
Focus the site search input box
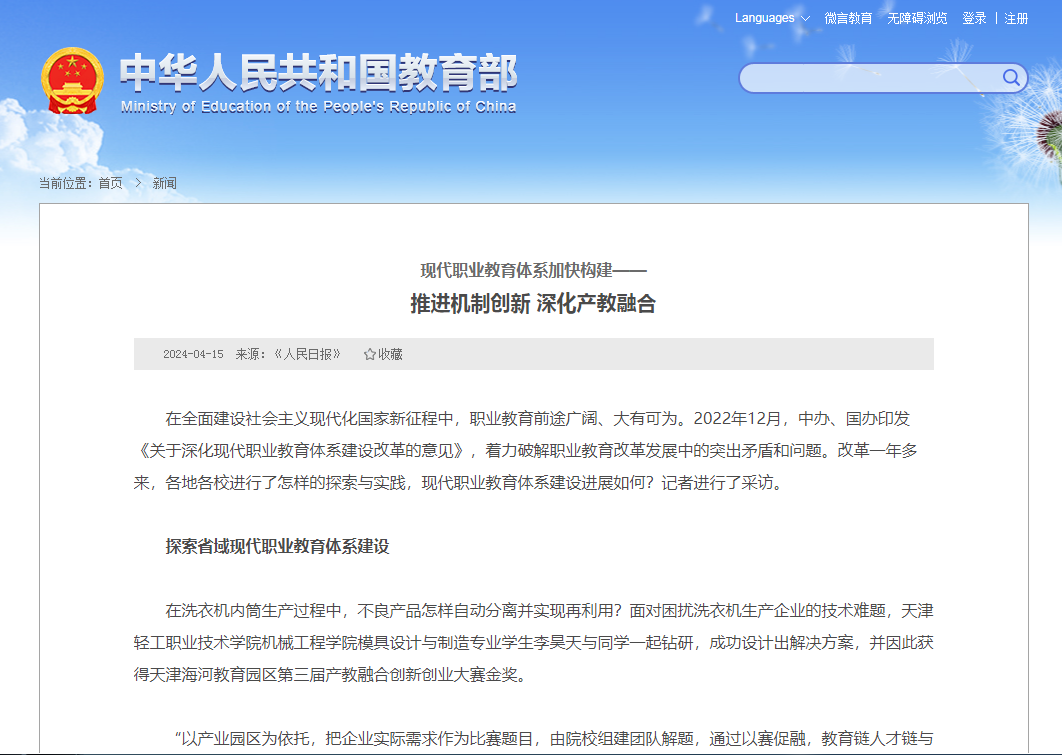point(870,78)
